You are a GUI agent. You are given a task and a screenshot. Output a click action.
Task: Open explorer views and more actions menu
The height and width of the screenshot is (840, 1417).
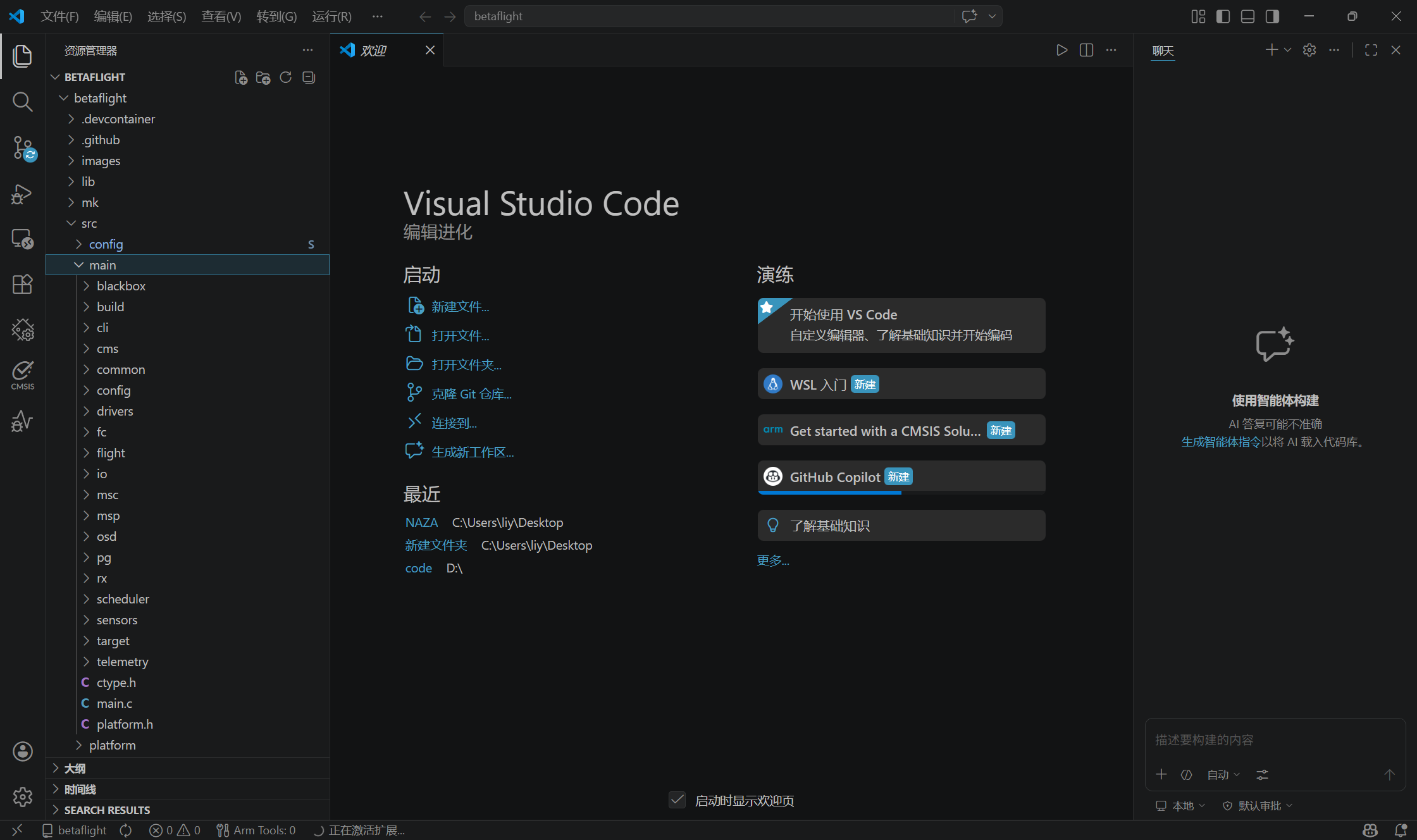point(307,50)
